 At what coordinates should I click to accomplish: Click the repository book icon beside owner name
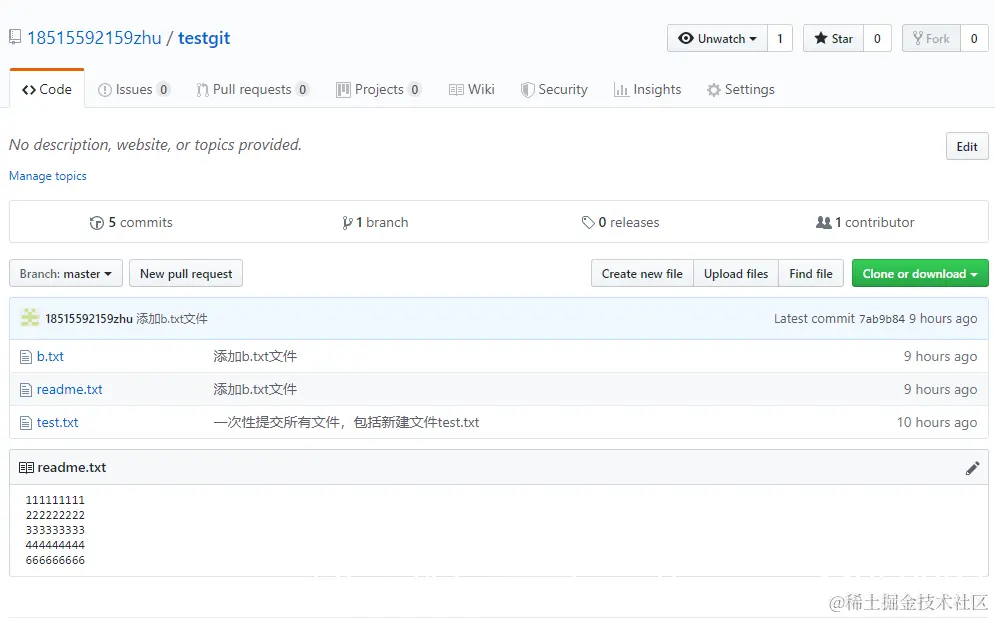[x=15, y=37]
